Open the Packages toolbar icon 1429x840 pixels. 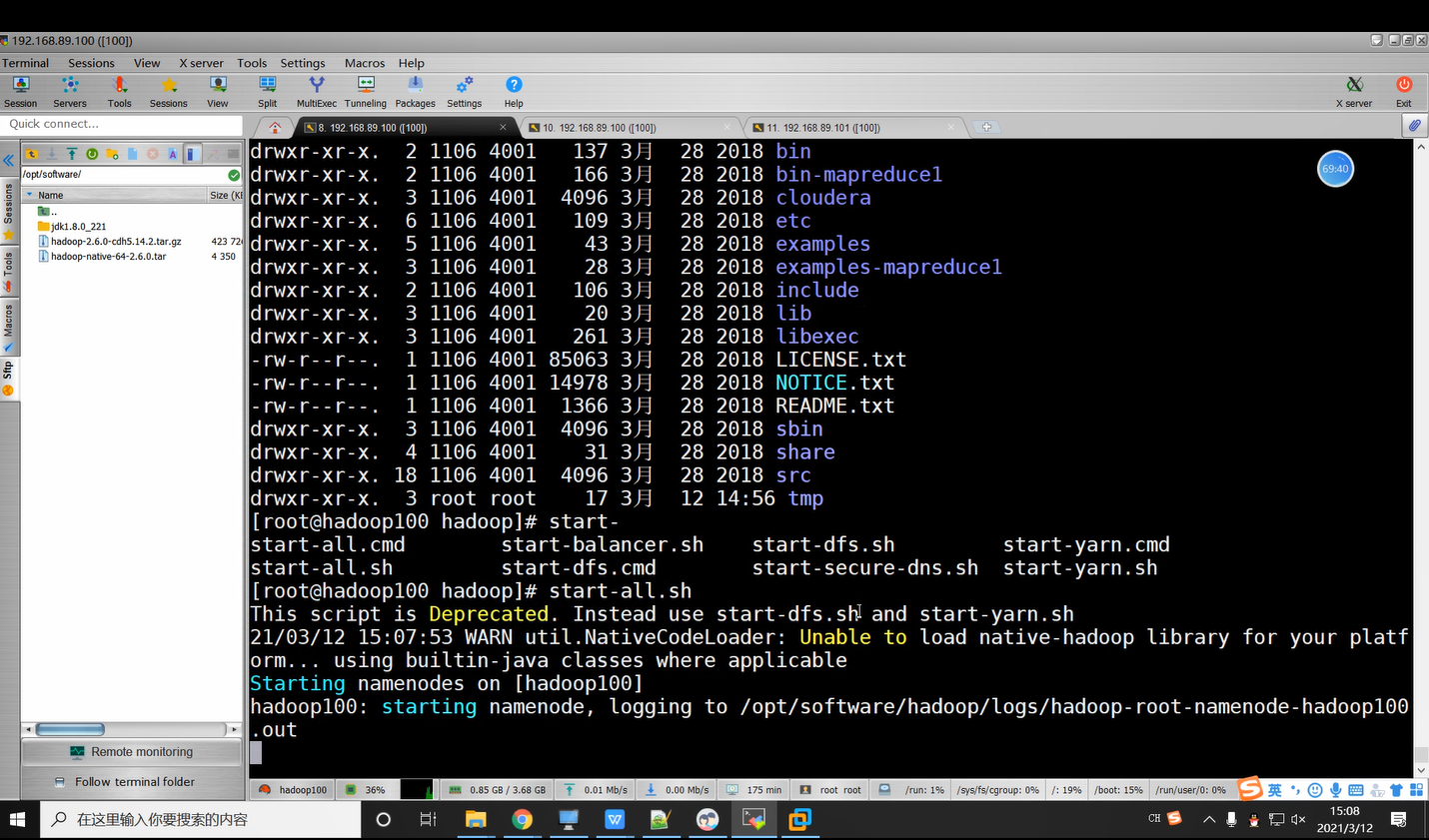[415, 91]
